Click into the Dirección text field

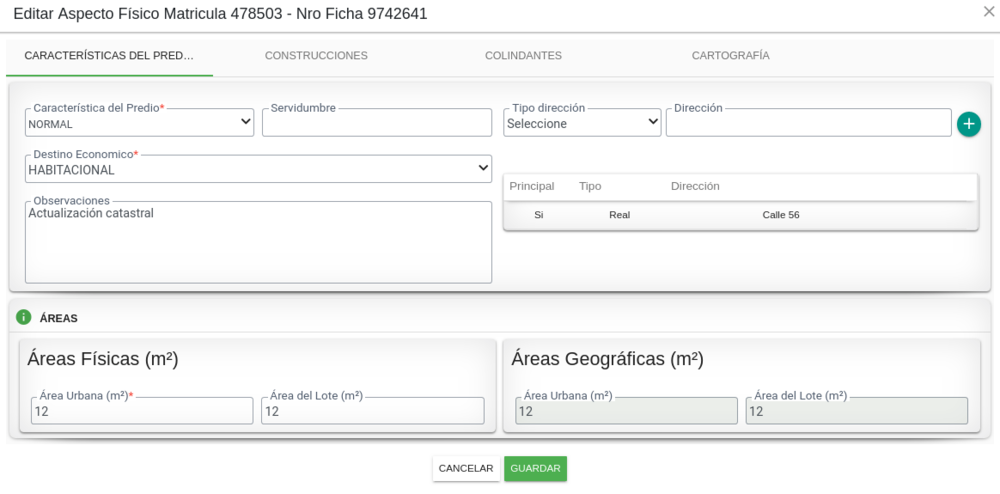[x=807, y=124]
